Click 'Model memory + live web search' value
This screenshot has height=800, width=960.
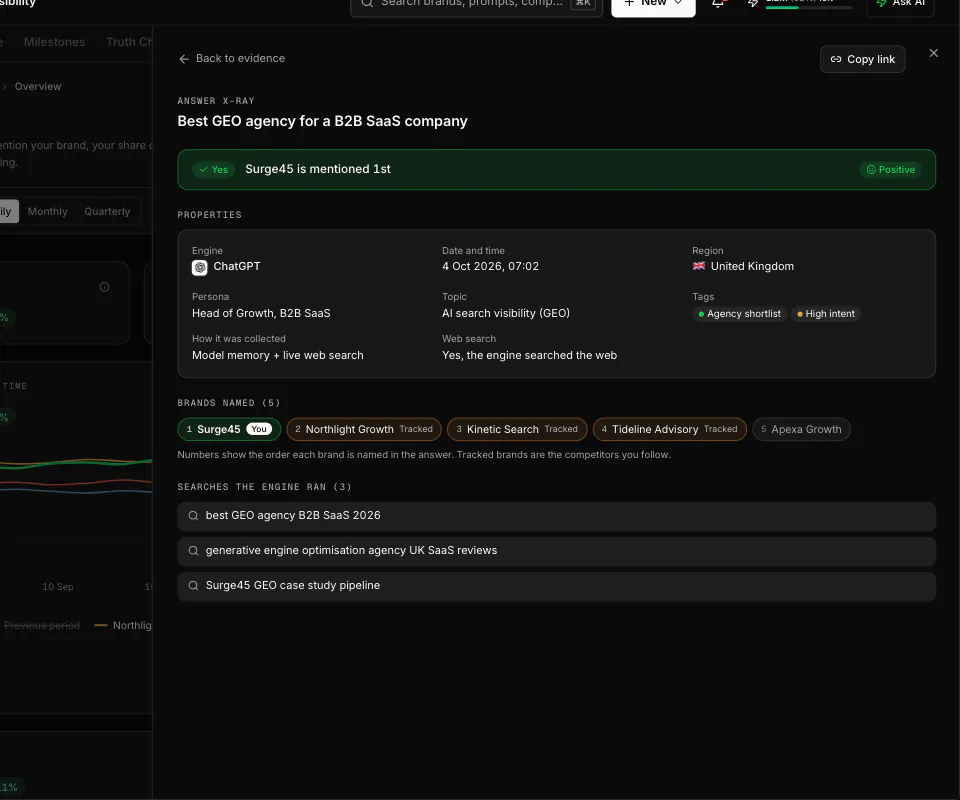click(277, 356)
